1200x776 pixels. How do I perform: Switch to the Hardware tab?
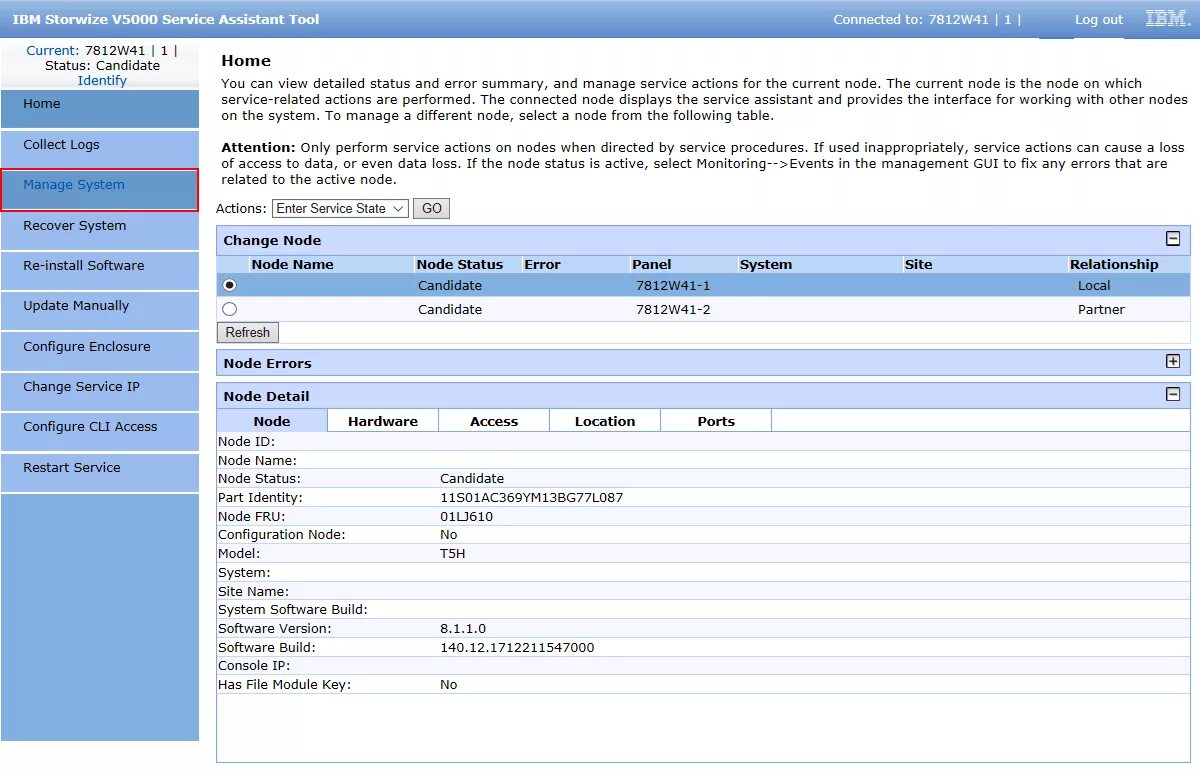click(x=383, y=421)
